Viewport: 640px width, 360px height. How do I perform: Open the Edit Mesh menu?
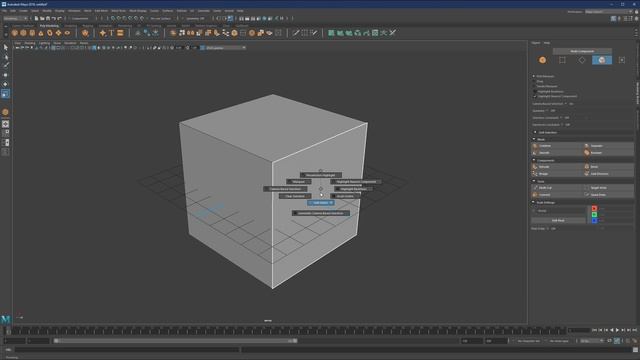pos(101,11)
